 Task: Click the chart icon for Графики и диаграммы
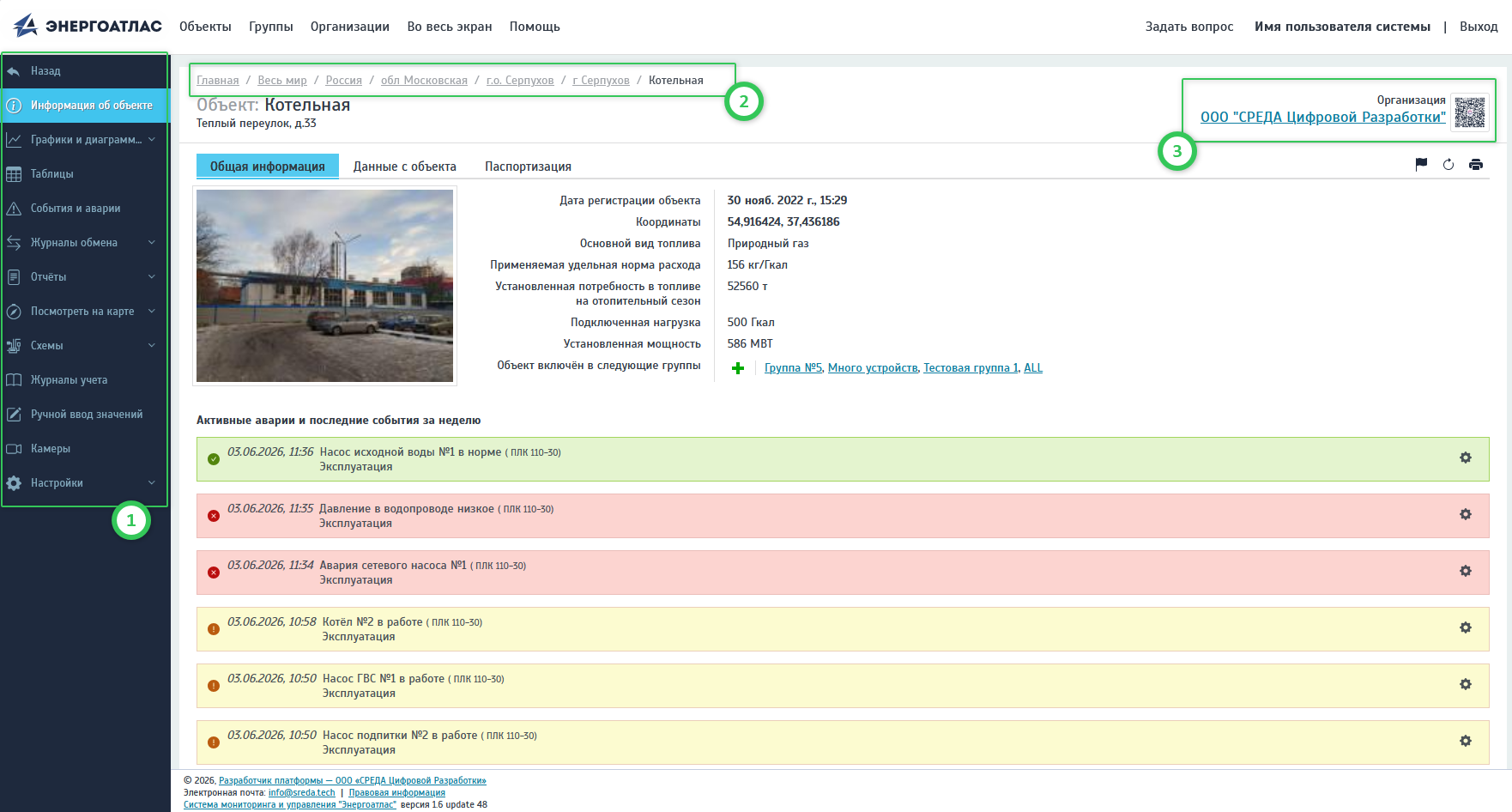pyautogui.click(x=14, y=140)
